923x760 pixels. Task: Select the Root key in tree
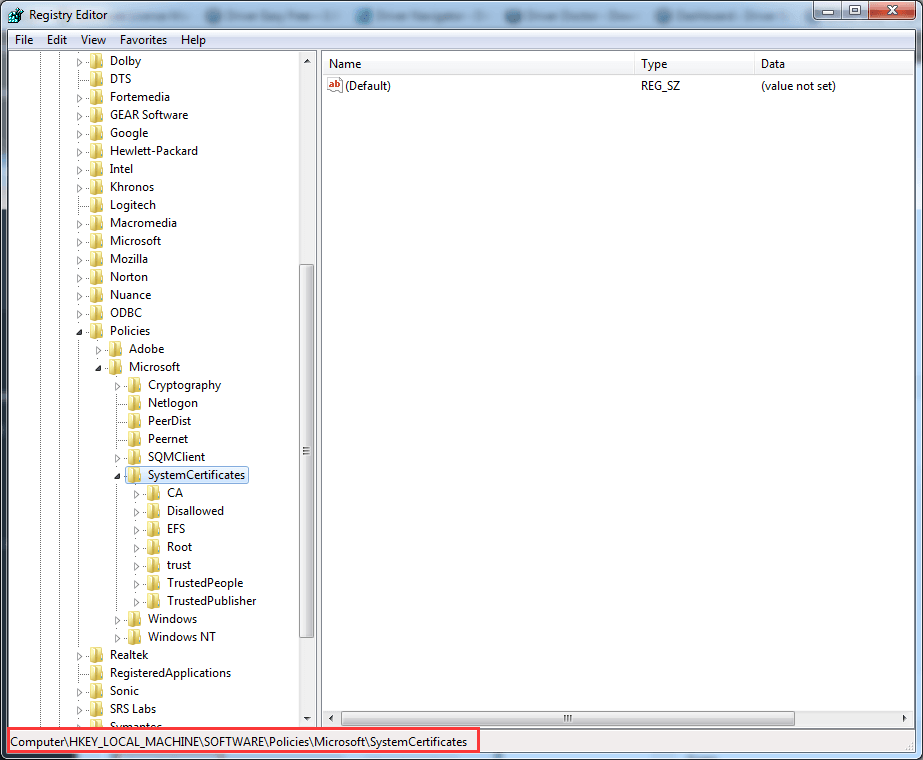click(179, 547)
